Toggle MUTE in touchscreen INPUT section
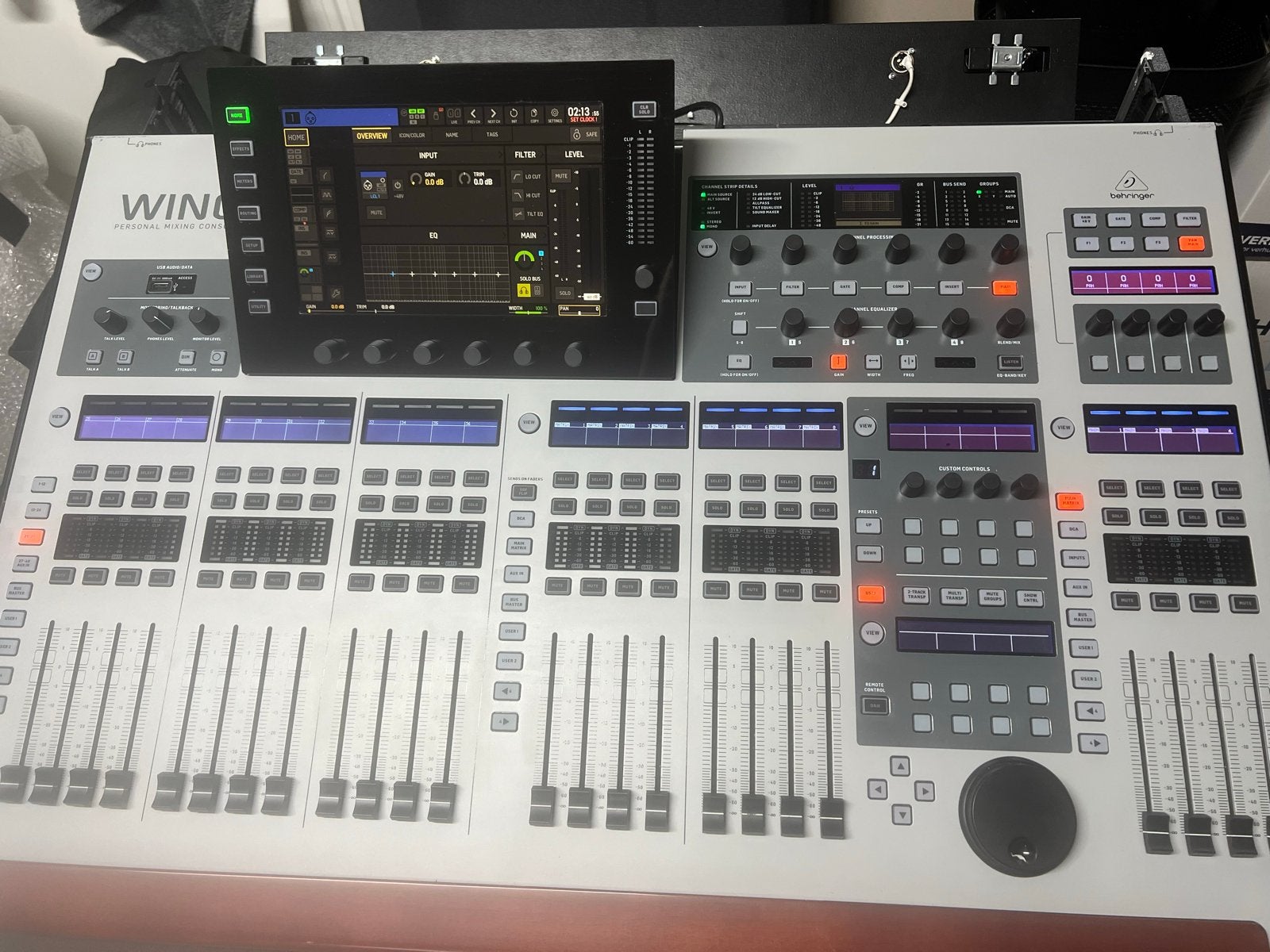 pyautogui.click(x=376, y=213)
